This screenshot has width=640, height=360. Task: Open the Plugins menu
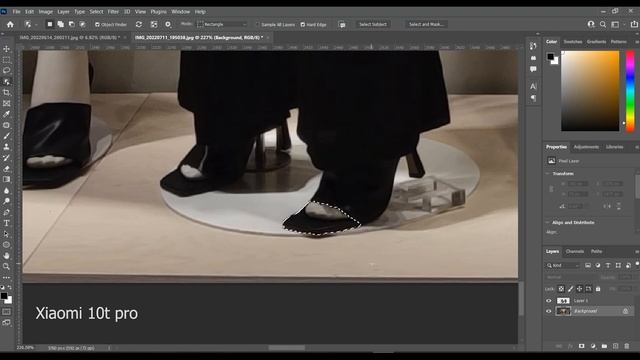(x=158, y=12)
